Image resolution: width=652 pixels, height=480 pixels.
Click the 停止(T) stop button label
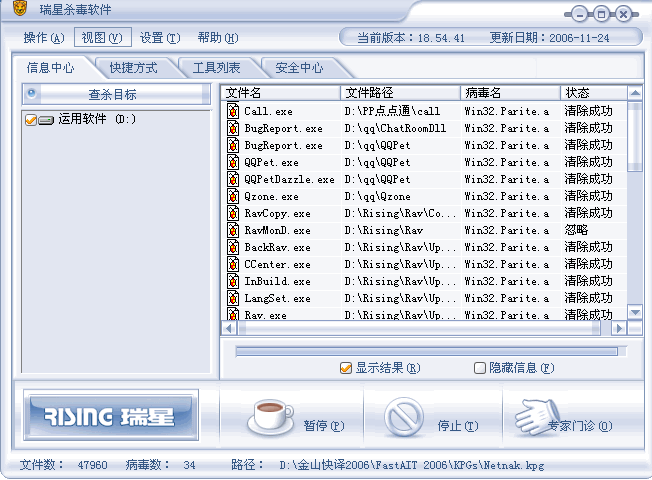458,426
